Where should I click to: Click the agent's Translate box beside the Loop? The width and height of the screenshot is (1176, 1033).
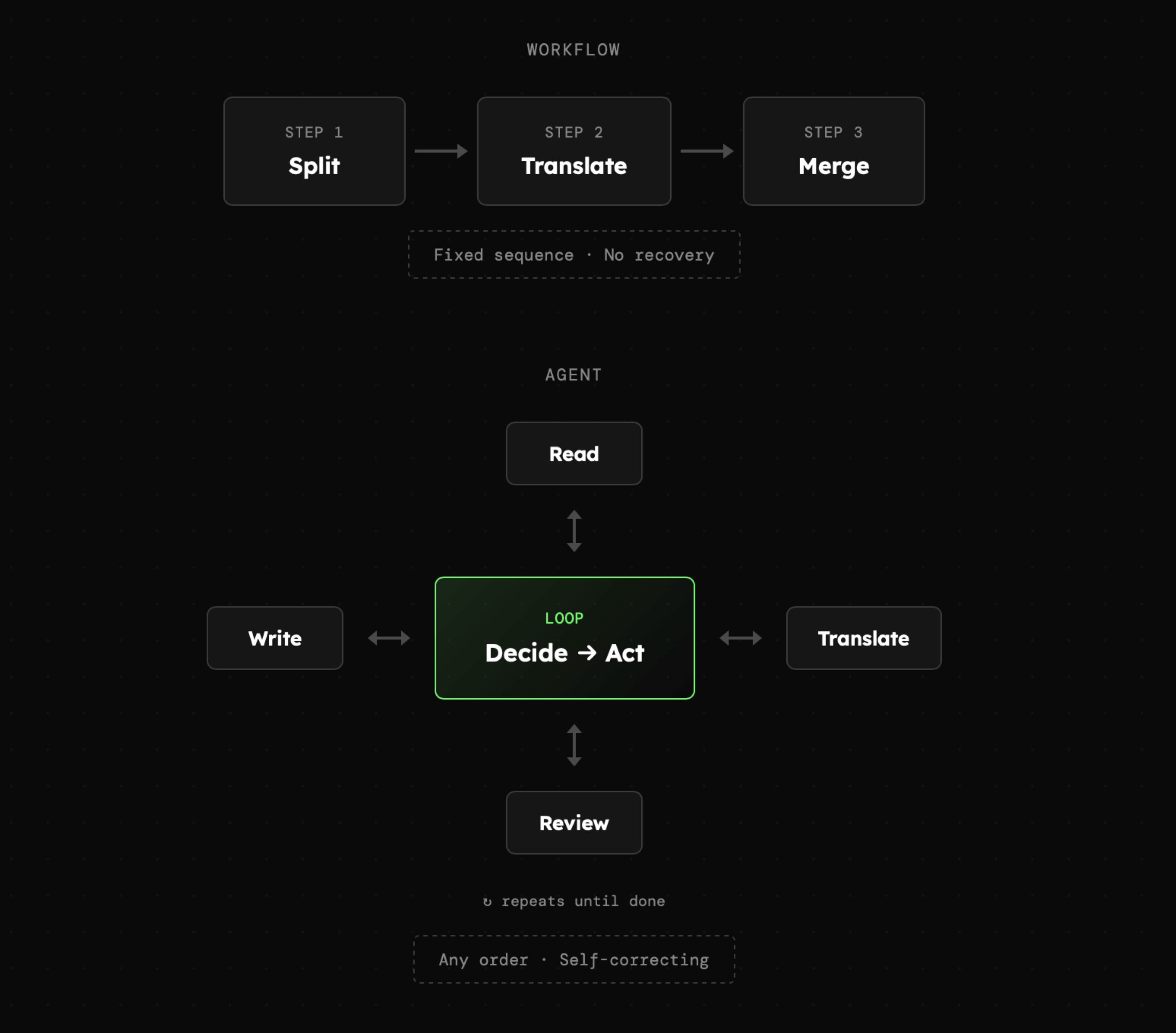pyautogui.click(x=864, y=638)
